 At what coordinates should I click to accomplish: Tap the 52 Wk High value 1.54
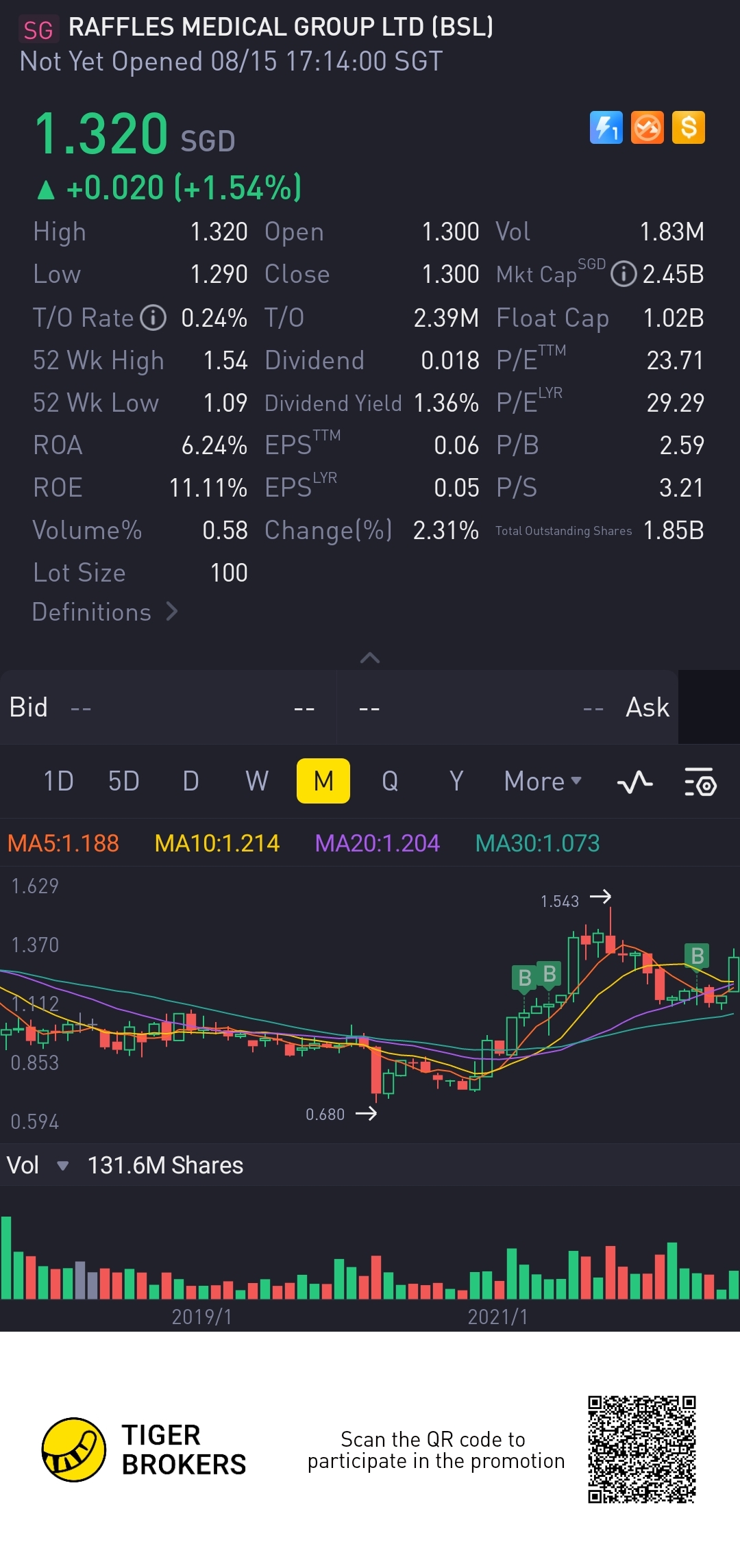tap(225, 360)
